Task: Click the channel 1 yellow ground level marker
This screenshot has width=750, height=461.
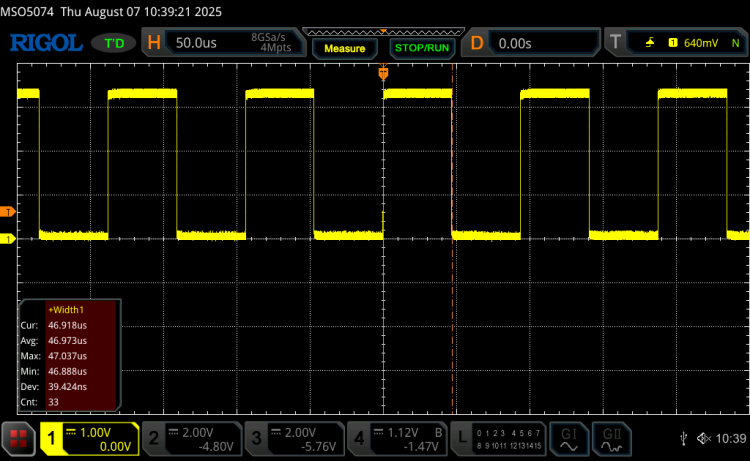Action: click(6, 239)
